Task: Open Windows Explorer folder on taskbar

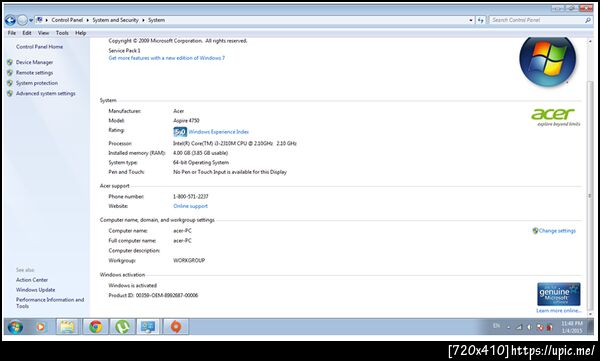Action: [x=67, y=327]
